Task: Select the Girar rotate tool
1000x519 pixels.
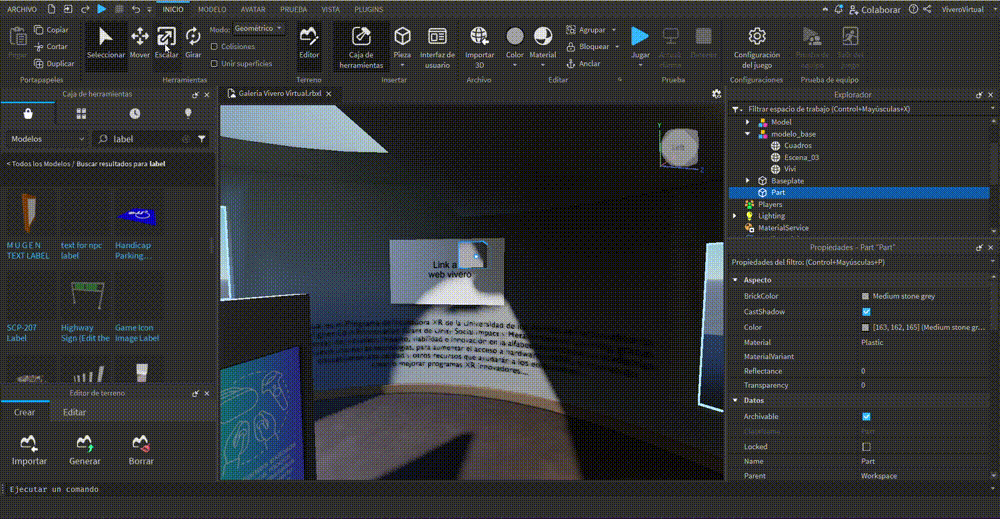Action: (x=193, y=42)
